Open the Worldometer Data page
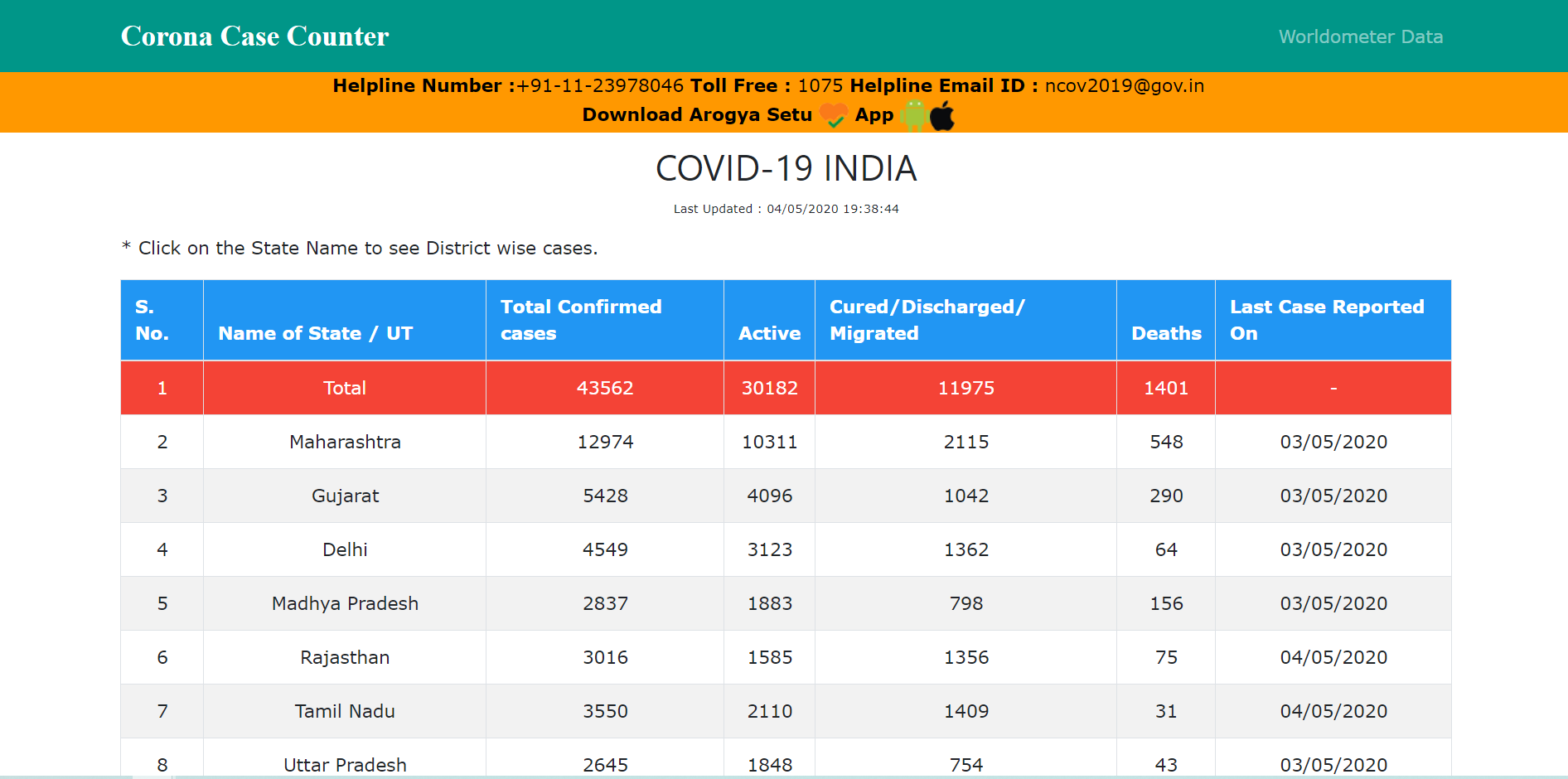Screen dimensions: 1568x779 pyautogui.click(x=1360, y=36)
